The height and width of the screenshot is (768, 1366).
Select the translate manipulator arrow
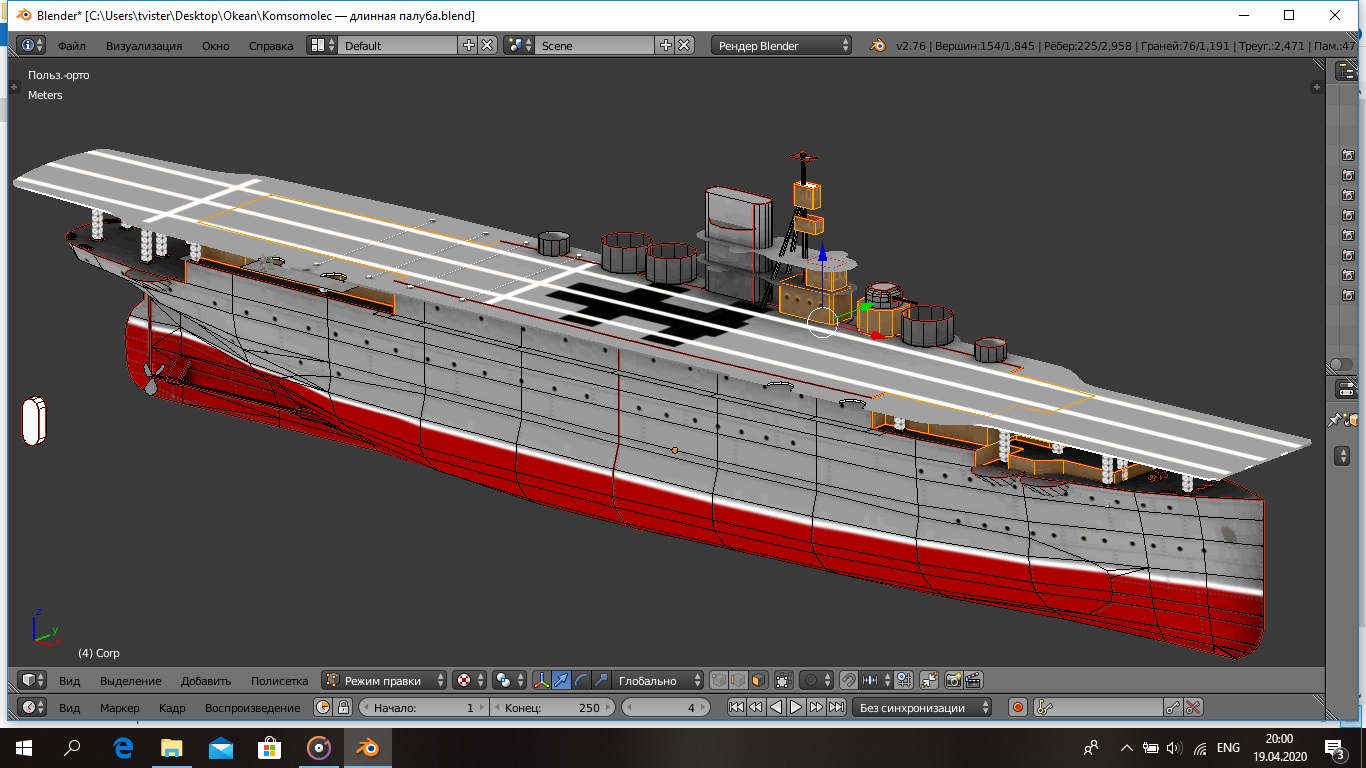[x=561, y=681]
